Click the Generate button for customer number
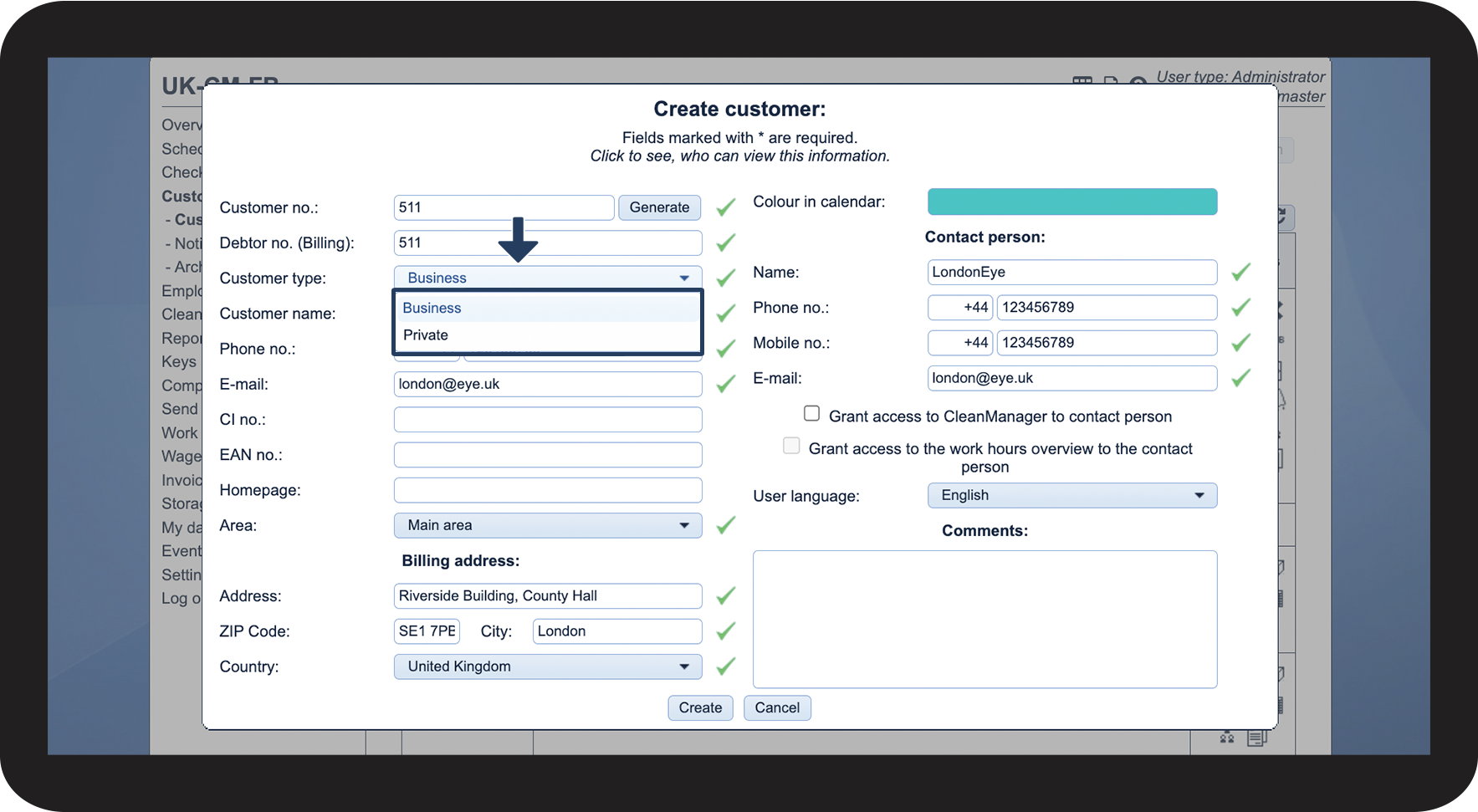Screen dimensions: 1478x812 tap(659, 207)
